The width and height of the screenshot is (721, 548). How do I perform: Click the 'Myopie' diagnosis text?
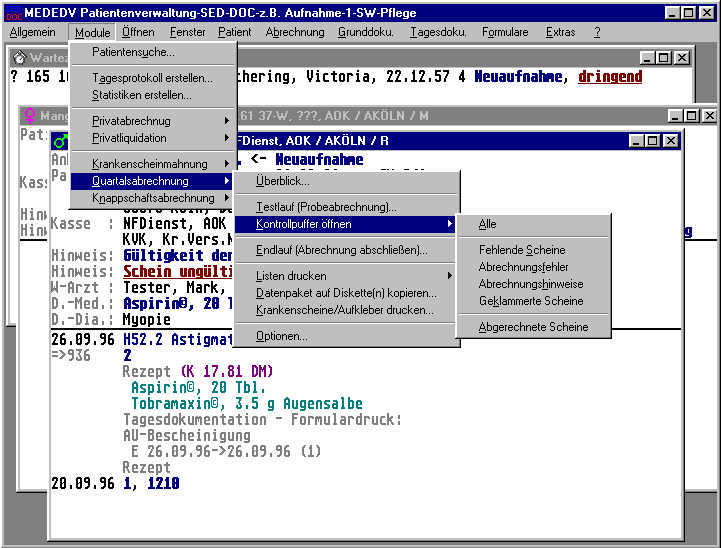coord(147,320)
